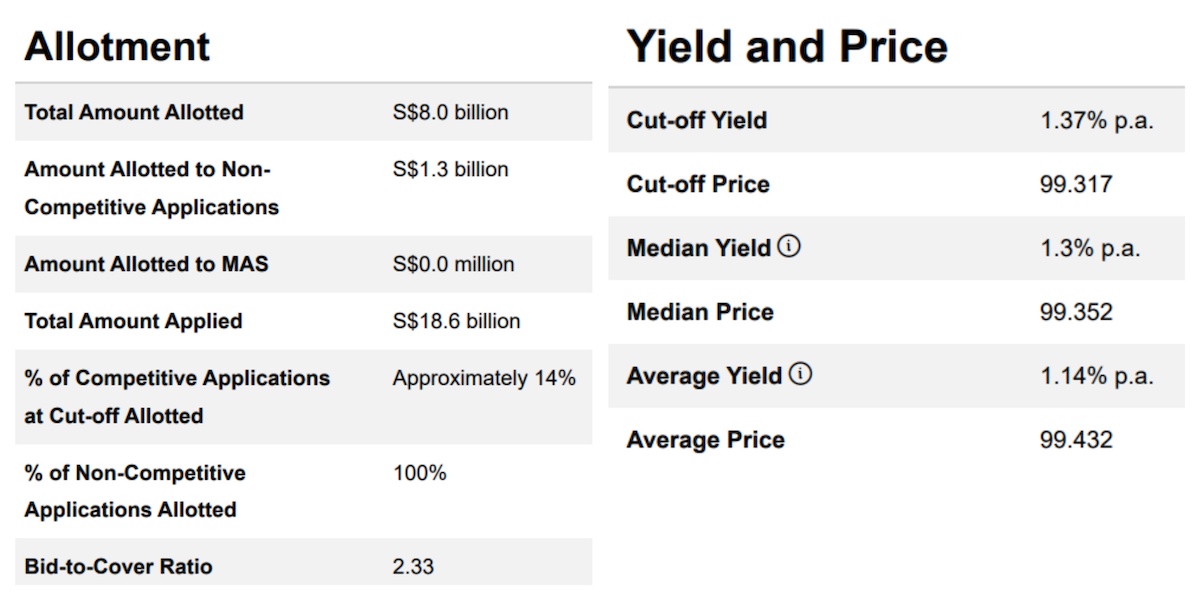
Task: Click the info icon beside Average Yield
Action: (x=800, y=374)
